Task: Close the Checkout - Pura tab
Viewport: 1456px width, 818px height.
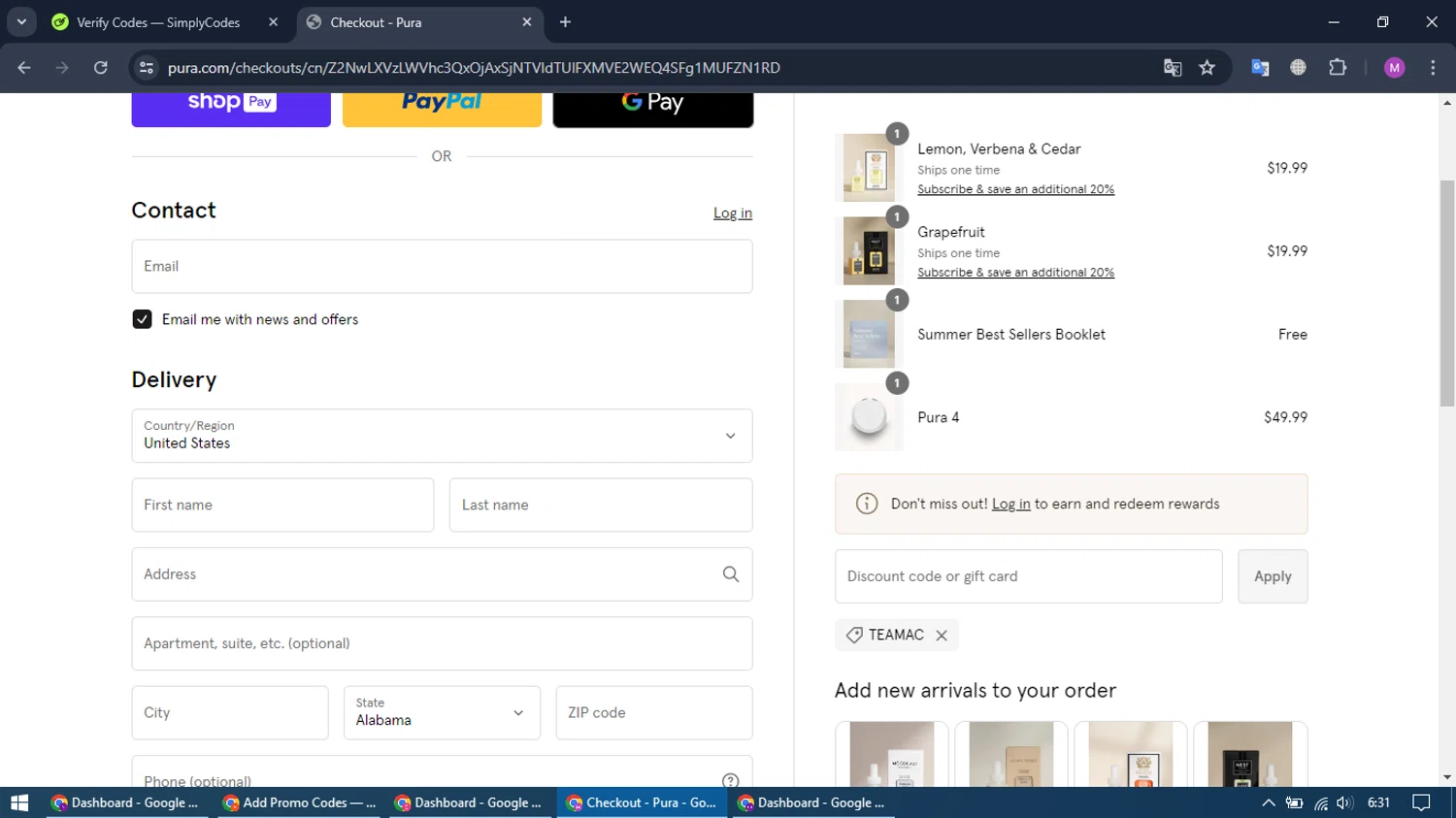Action: tap(527, 21)
